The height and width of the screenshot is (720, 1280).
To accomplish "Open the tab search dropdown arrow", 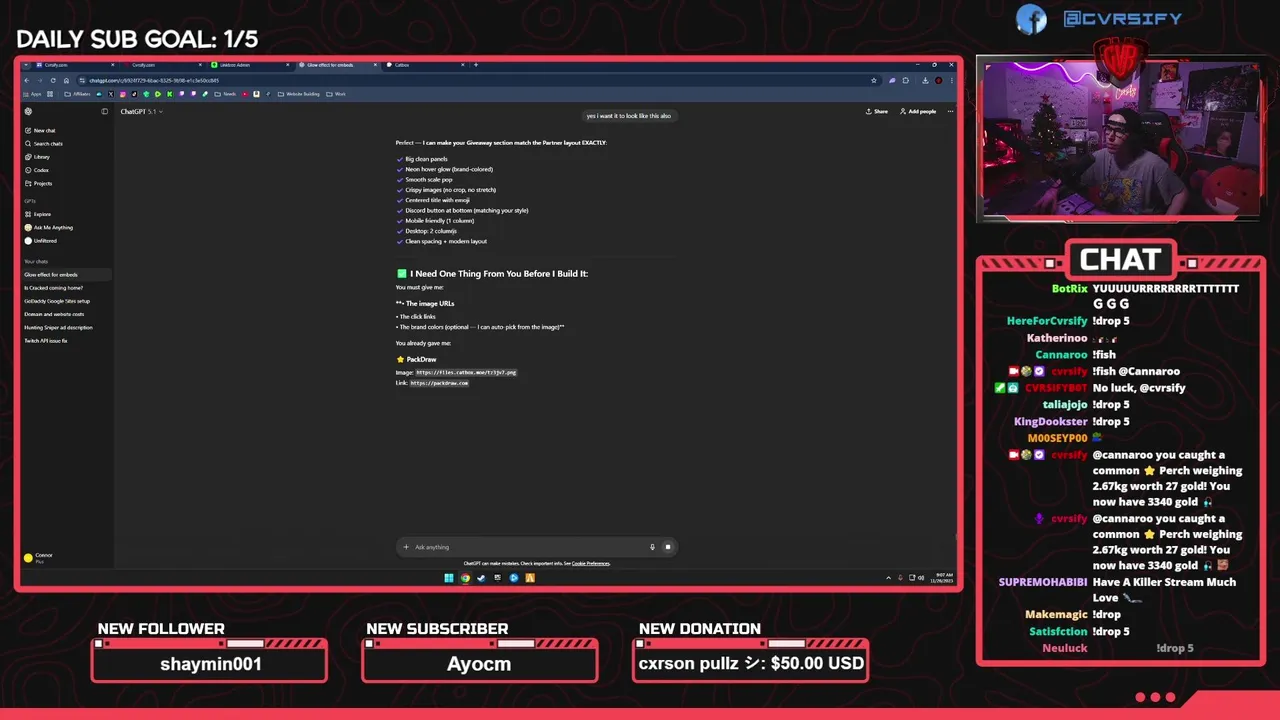I will click(x=26, y=65).
